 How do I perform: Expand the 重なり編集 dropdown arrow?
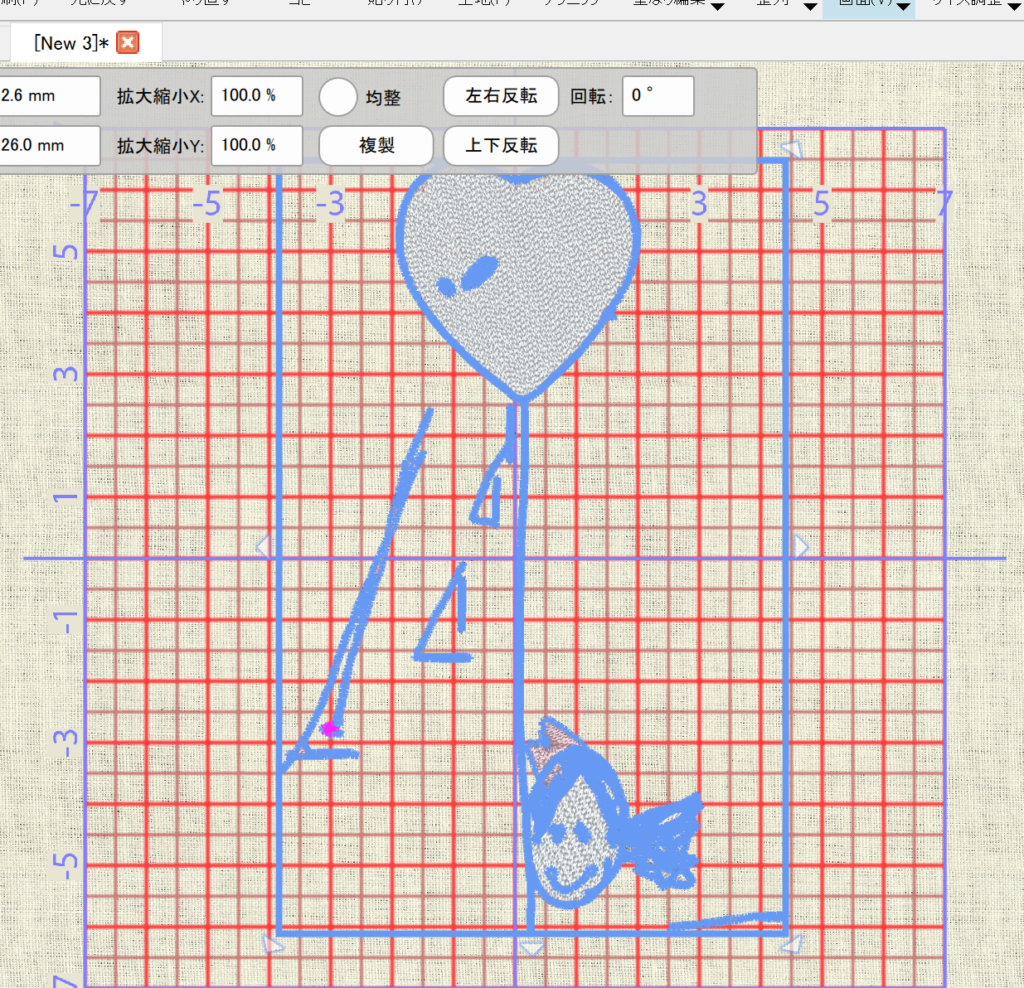tap(717, 8)
